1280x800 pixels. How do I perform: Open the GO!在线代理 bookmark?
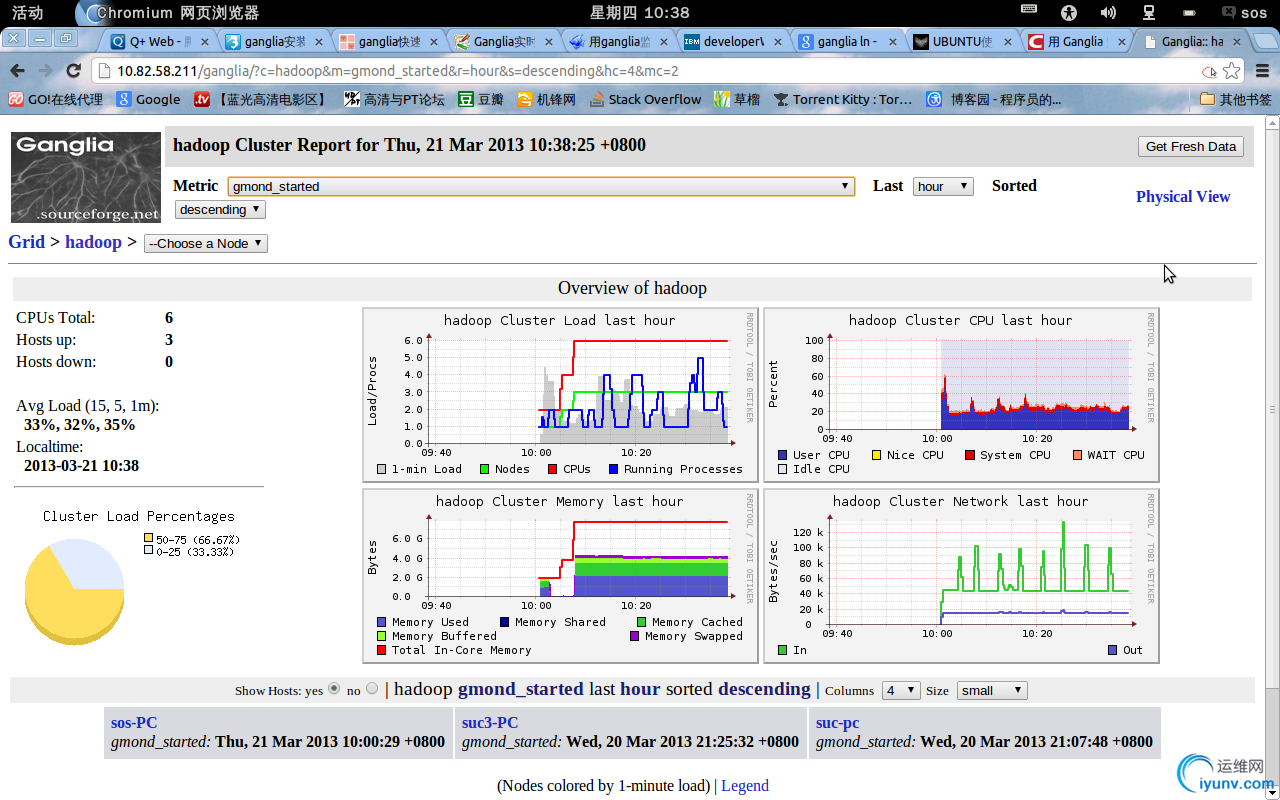(56, 99)
